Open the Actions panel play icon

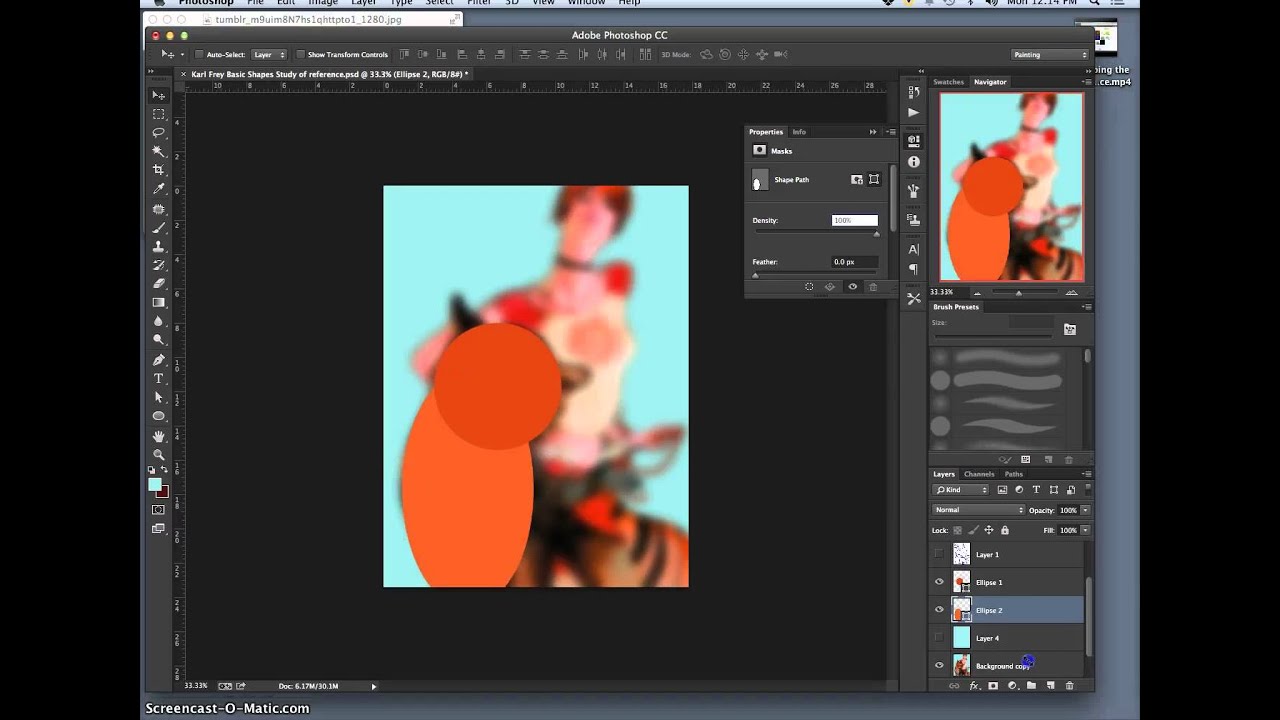click(x=913, y=113)
